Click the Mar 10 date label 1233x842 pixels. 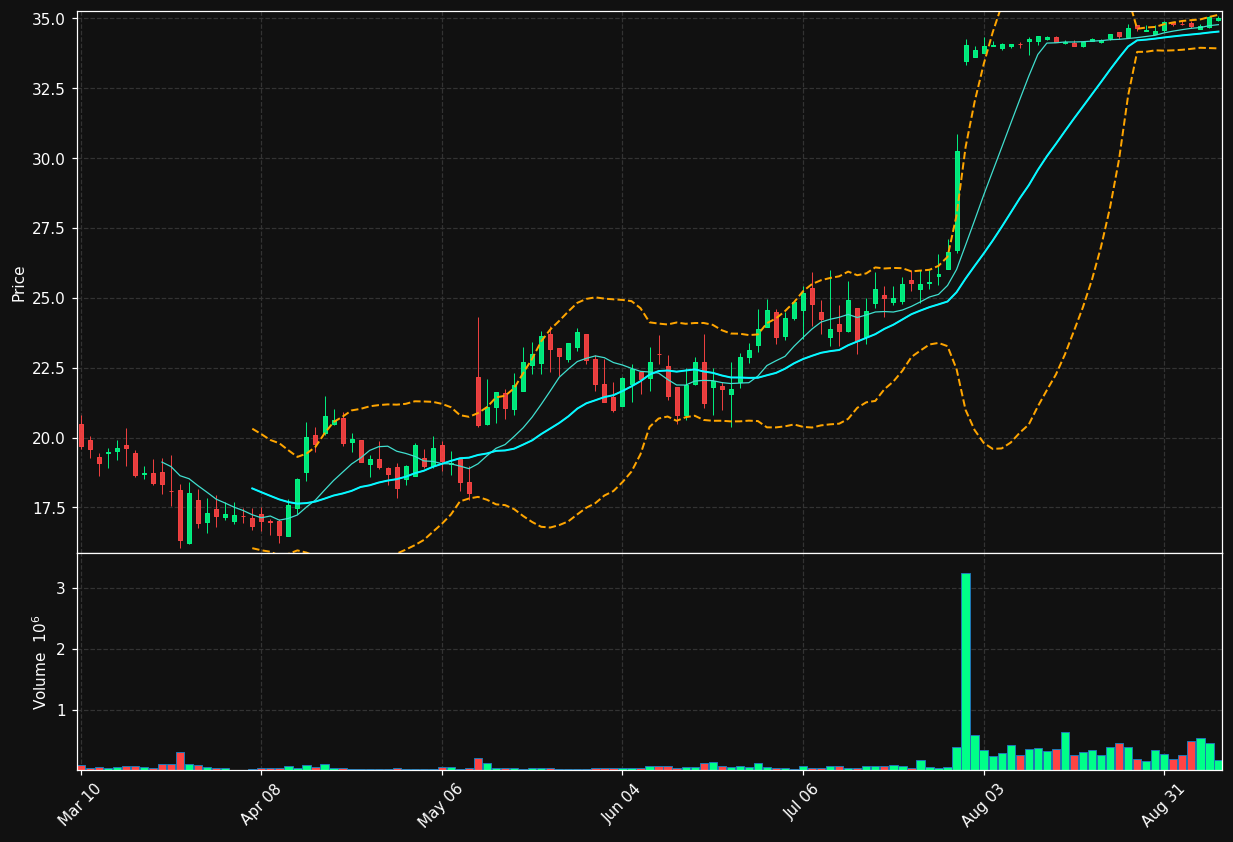[79, 804]
